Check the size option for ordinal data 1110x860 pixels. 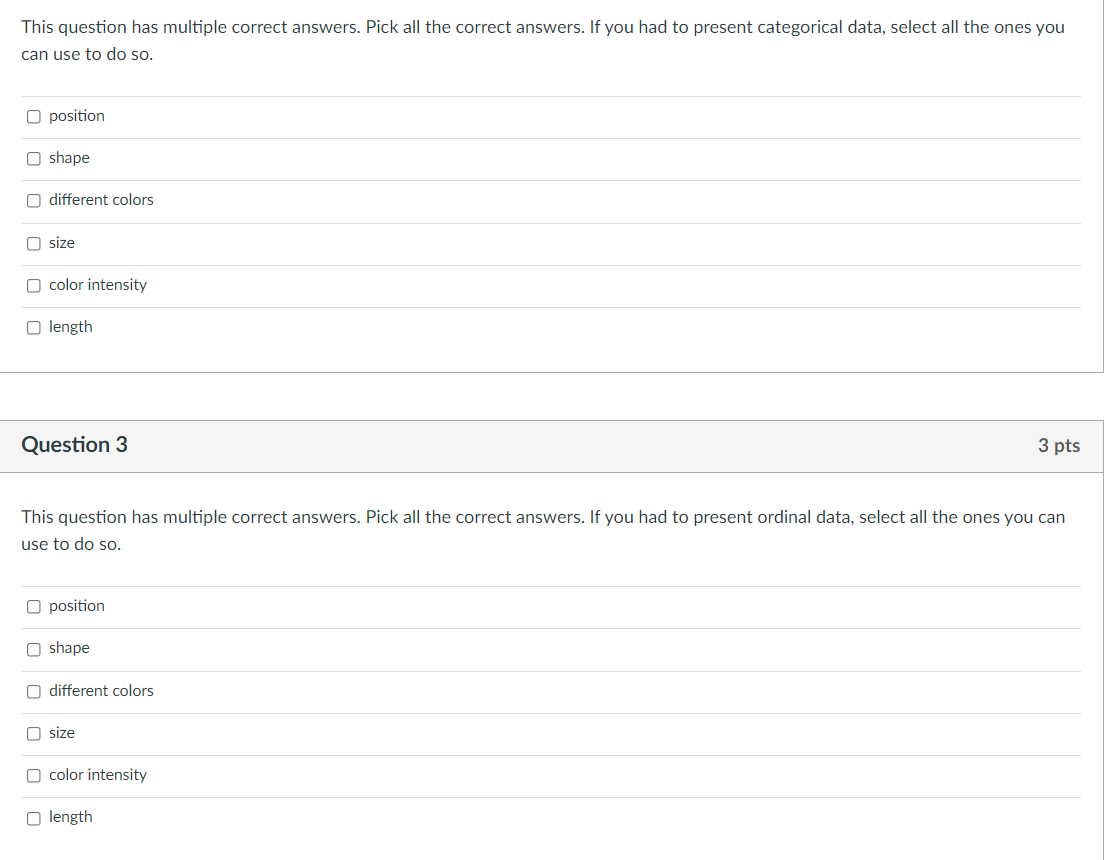[x=33, y=733]
